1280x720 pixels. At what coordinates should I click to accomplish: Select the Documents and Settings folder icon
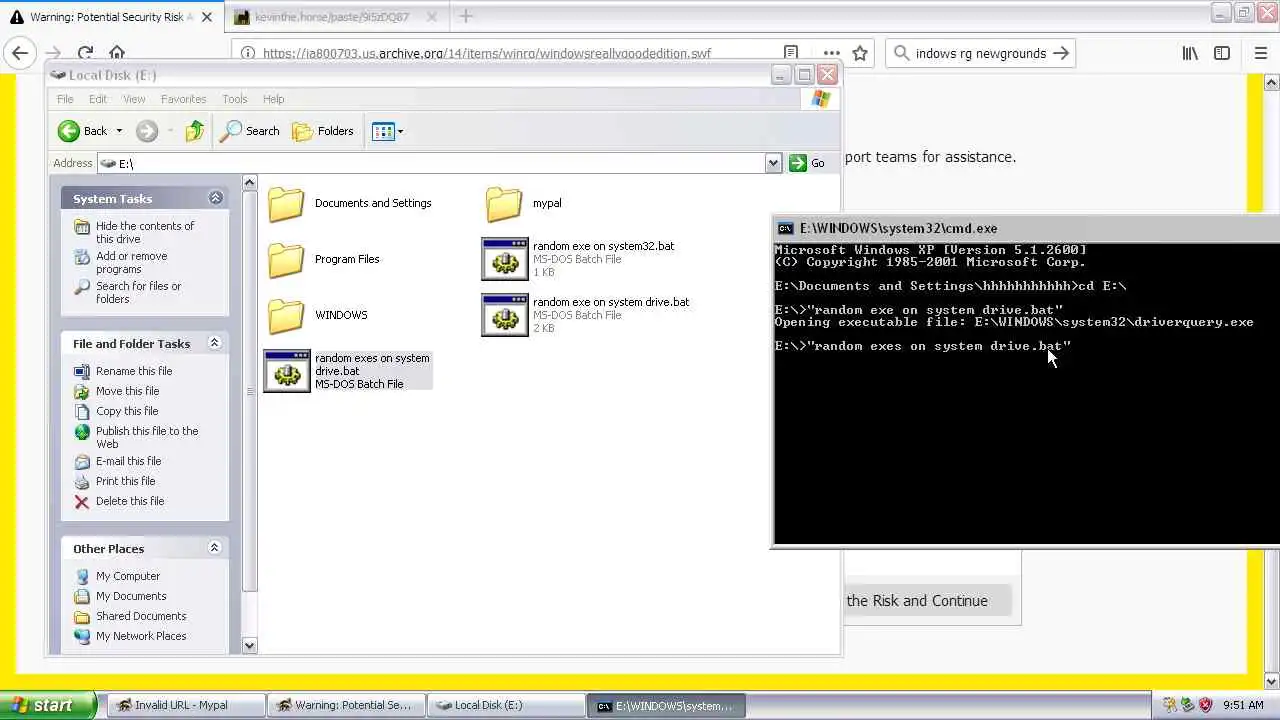coord(286,203)
